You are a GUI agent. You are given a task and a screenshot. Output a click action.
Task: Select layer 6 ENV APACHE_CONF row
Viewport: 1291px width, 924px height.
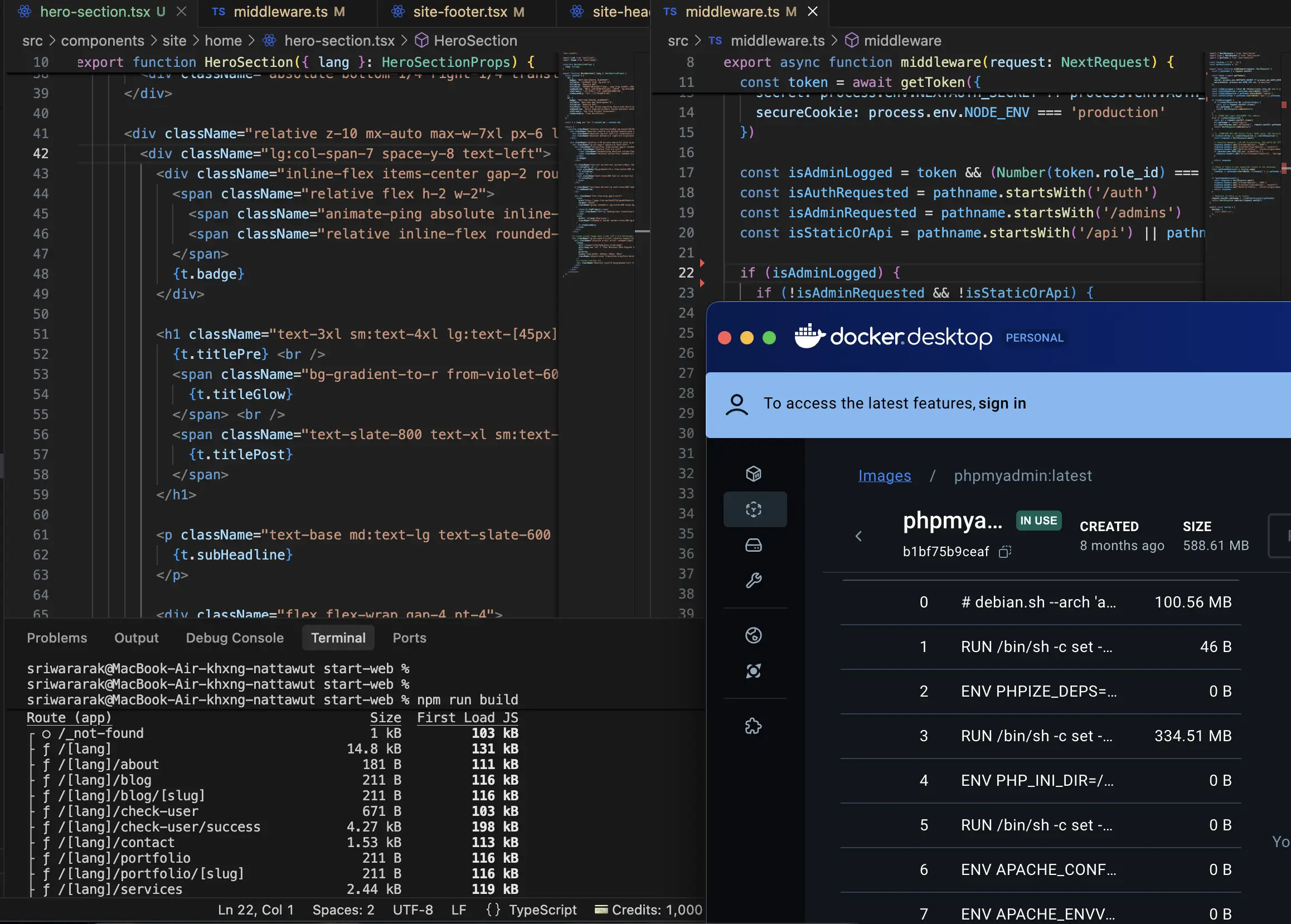[x=1040, y=869]
